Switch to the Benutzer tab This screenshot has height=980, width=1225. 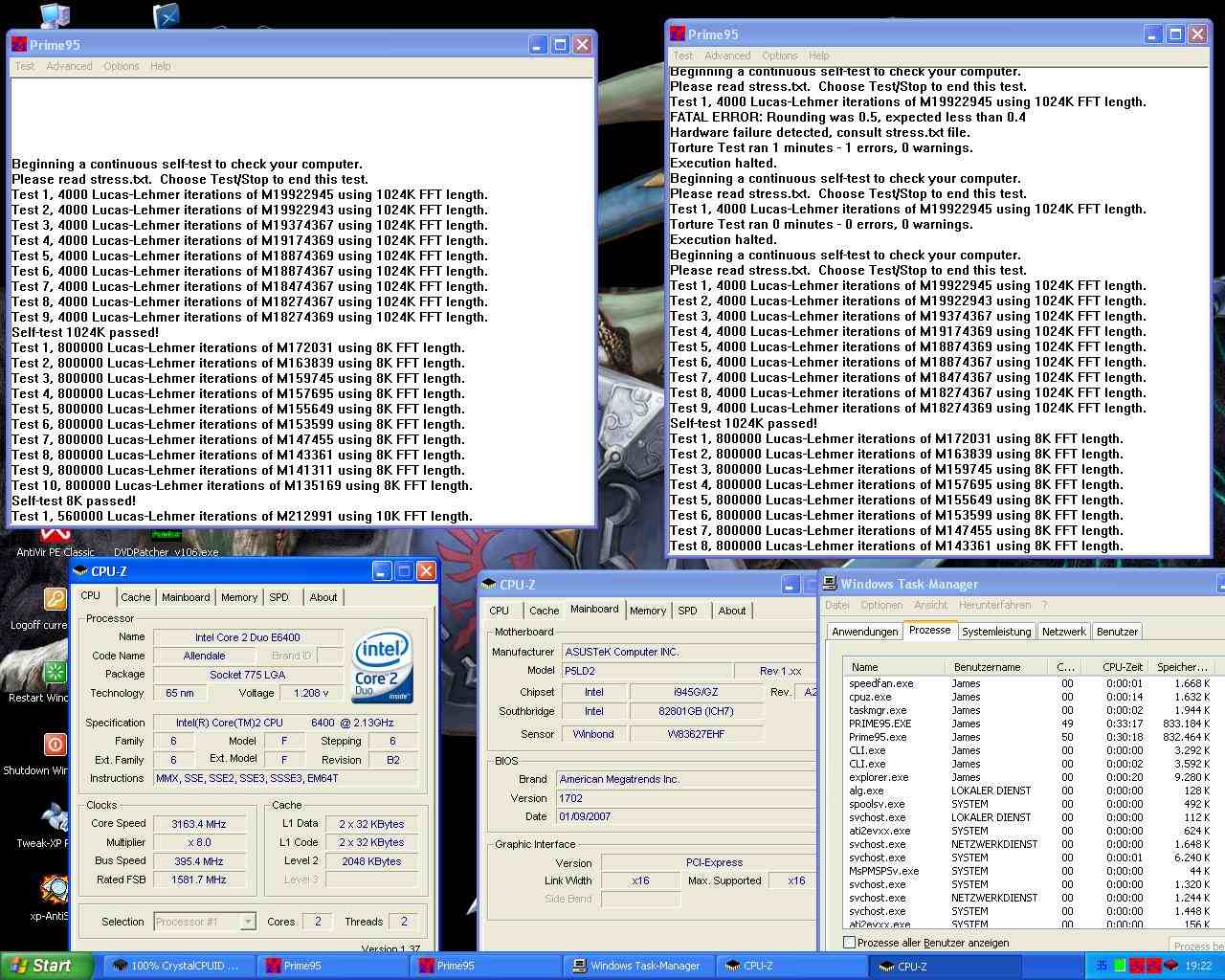coord(1117,632)
